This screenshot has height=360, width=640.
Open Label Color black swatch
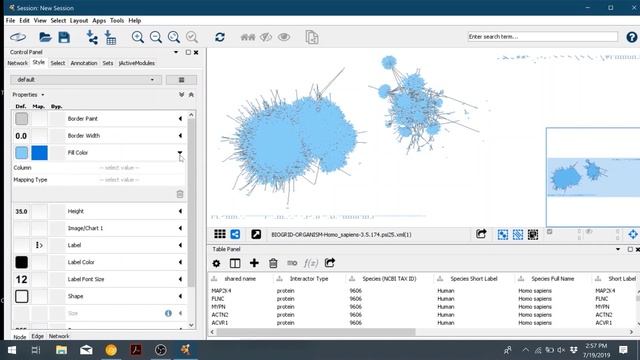tap(22, 262)
